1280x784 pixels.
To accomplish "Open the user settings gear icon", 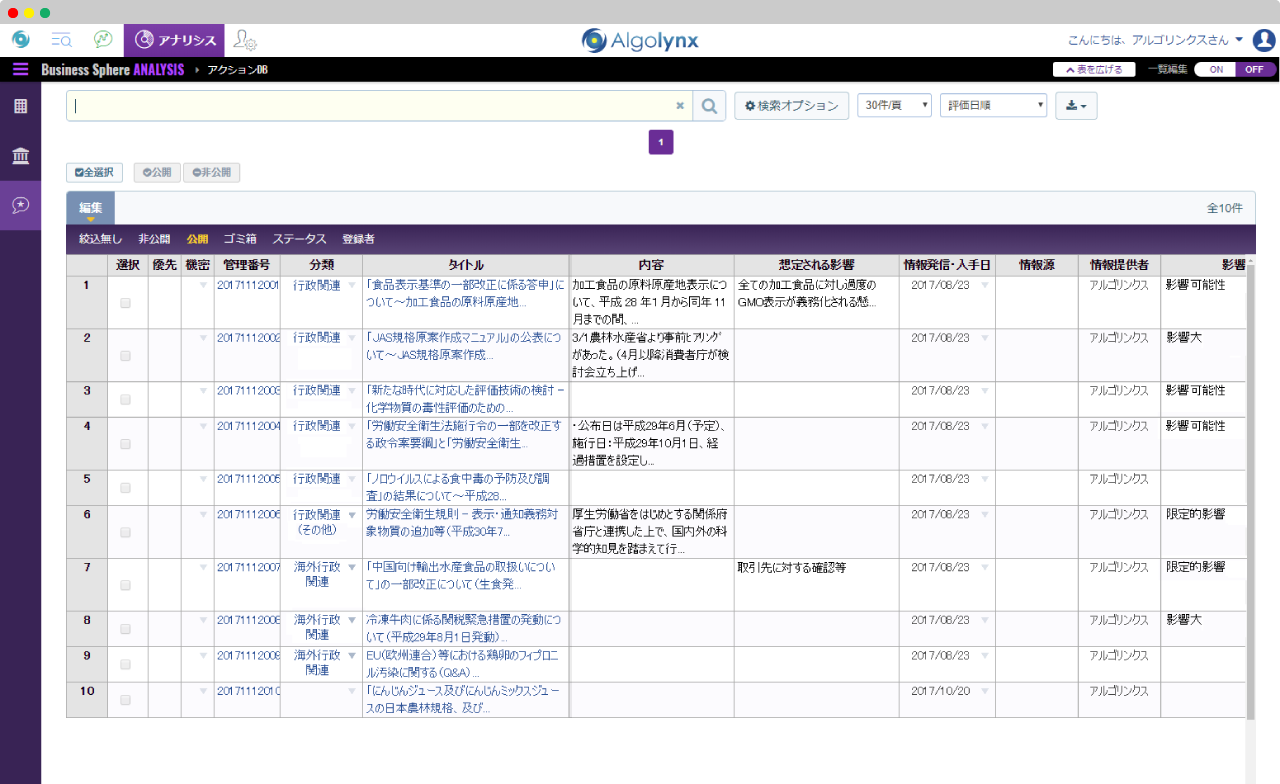I will point(245,40).
